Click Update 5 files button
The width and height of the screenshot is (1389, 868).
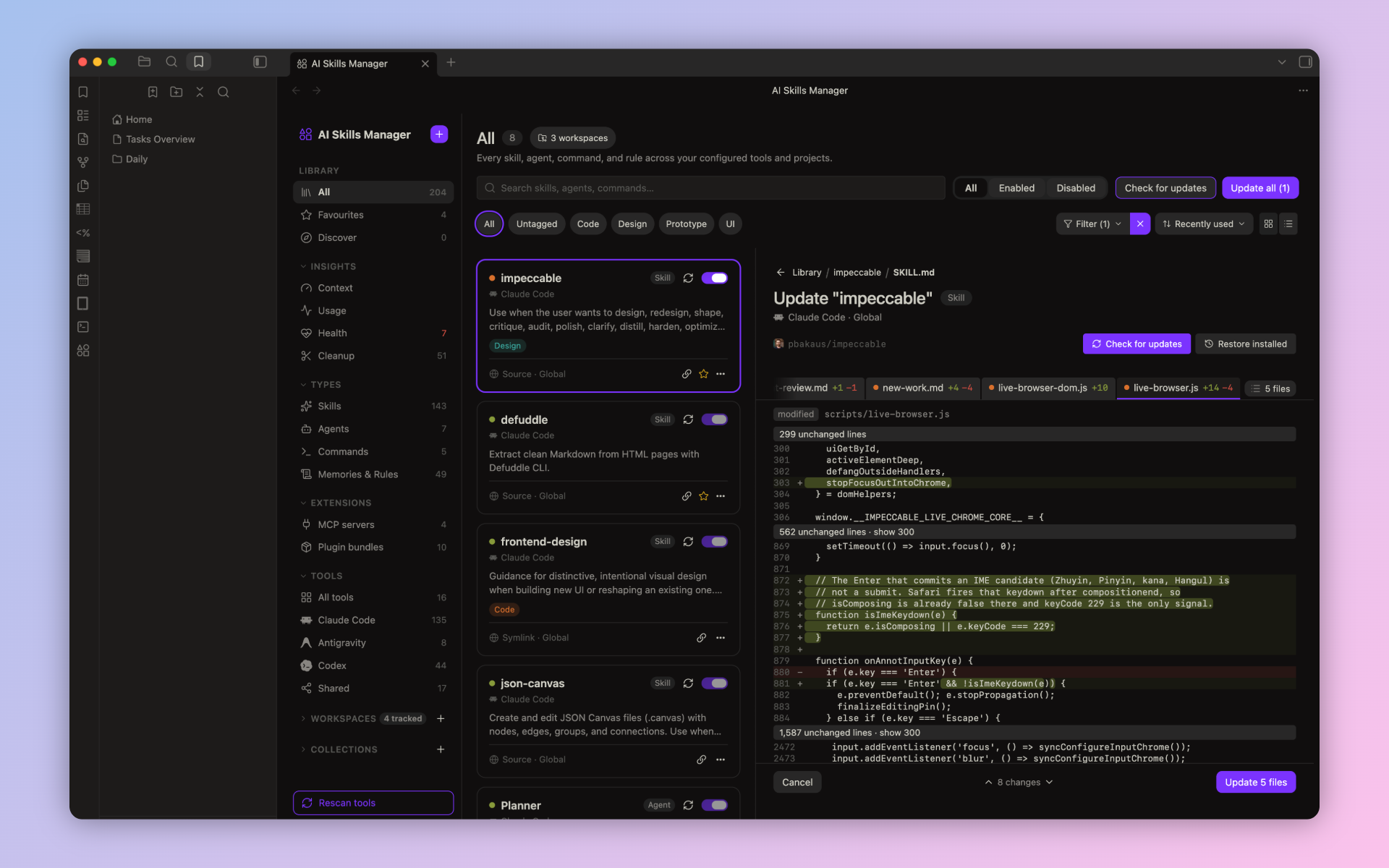1255,783
